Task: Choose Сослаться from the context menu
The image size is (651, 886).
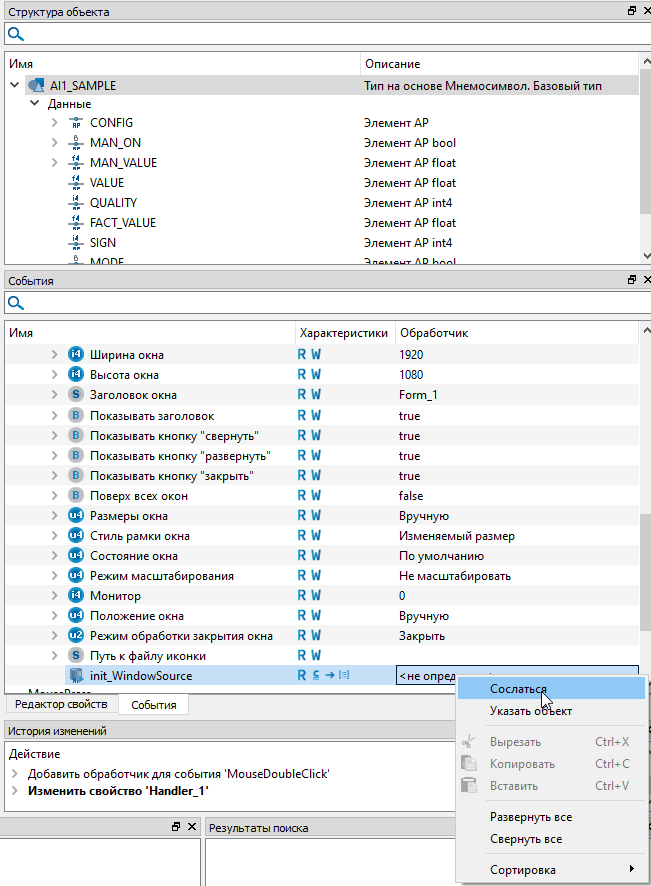Action: pos(518,688)
